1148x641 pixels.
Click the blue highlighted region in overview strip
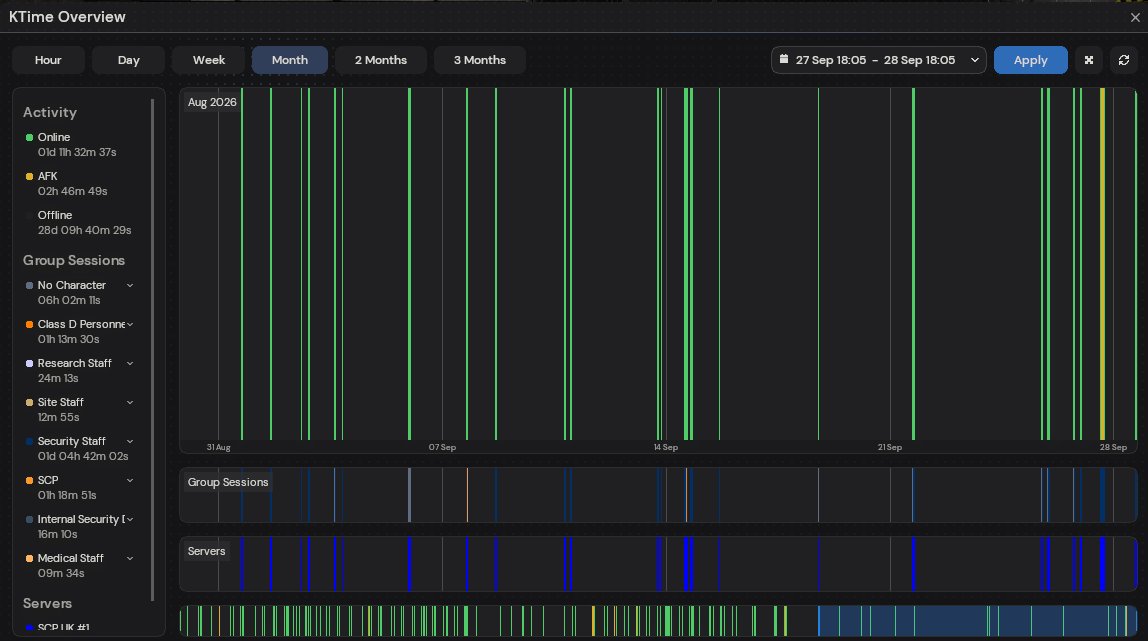(x=976, y=621)
